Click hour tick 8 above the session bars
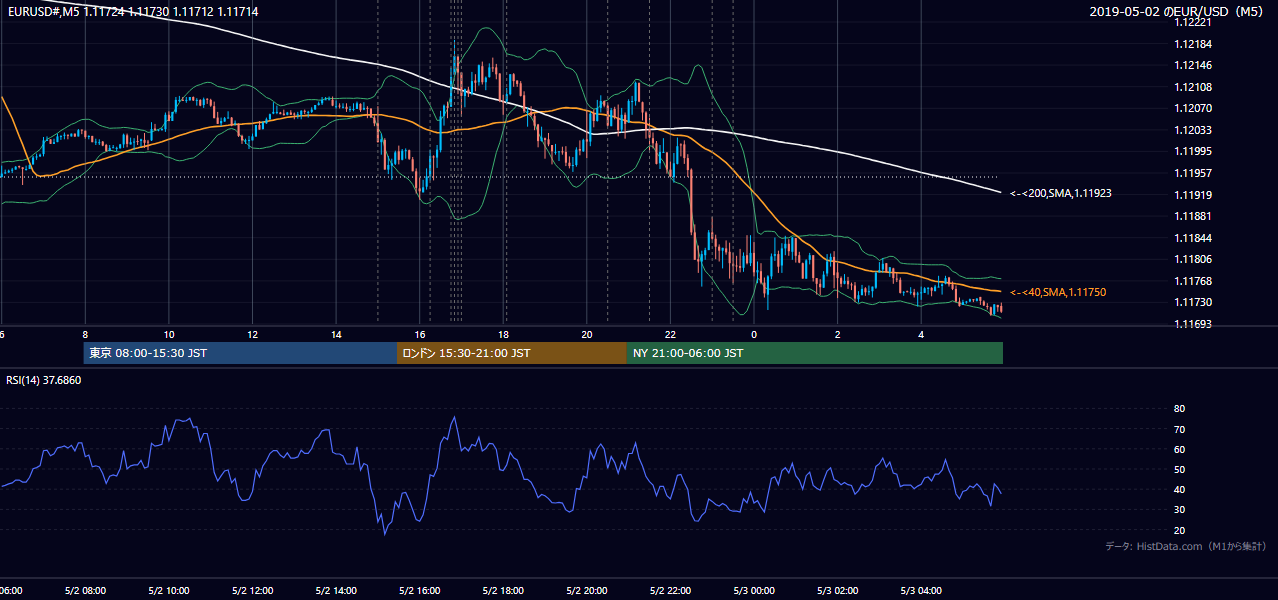1278x600 pixels. coord(85,334)
